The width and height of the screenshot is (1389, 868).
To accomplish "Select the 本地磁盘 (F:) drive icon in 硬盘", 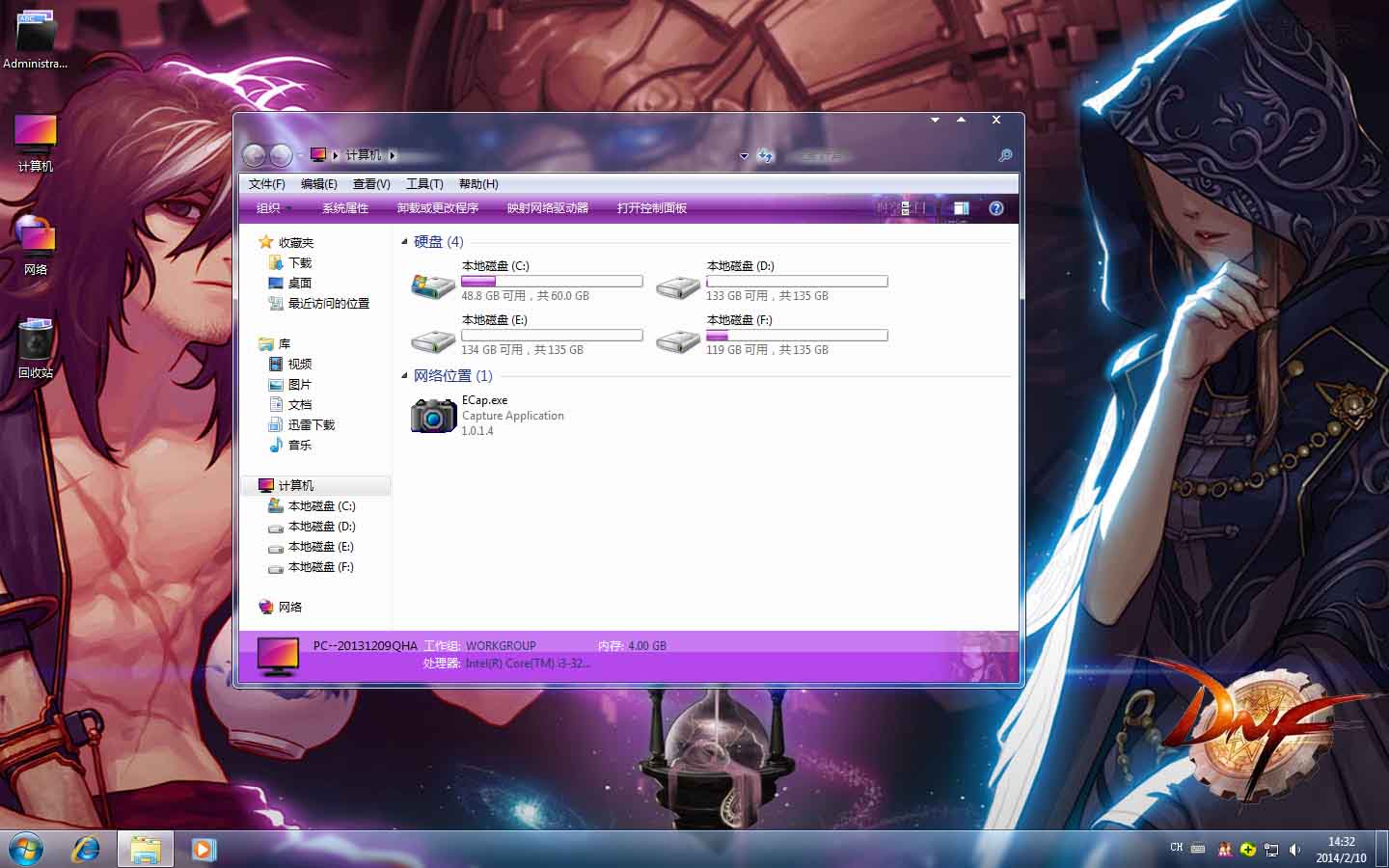I will [x=678, y=339].
